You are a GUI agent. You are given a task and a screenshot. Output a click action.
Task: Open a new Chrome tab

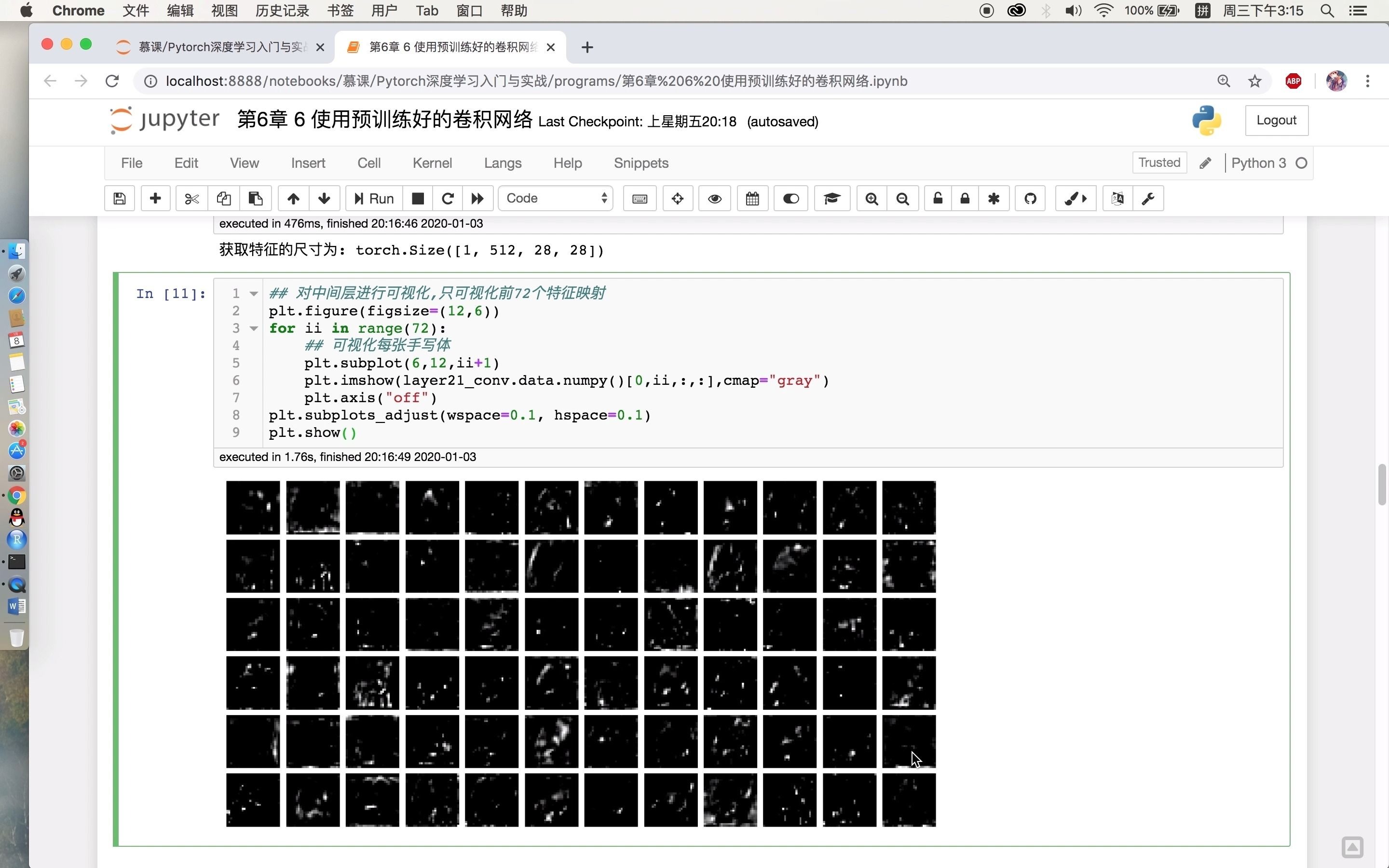[586, 47]
